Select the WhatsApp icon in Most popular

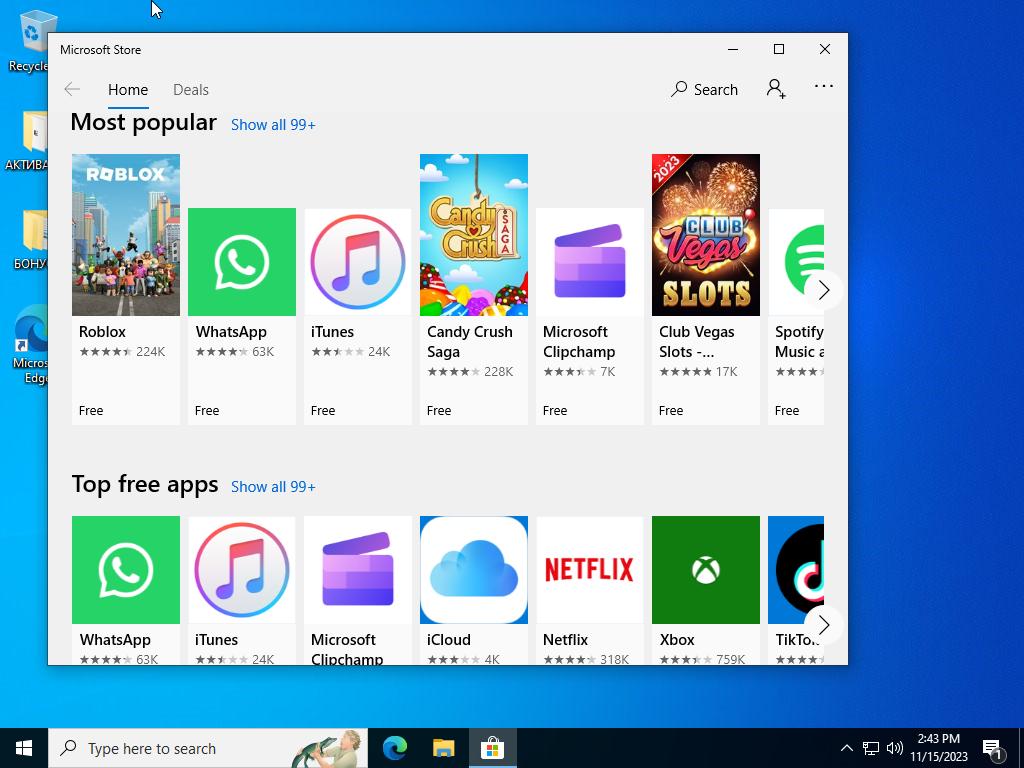[242, 262]
